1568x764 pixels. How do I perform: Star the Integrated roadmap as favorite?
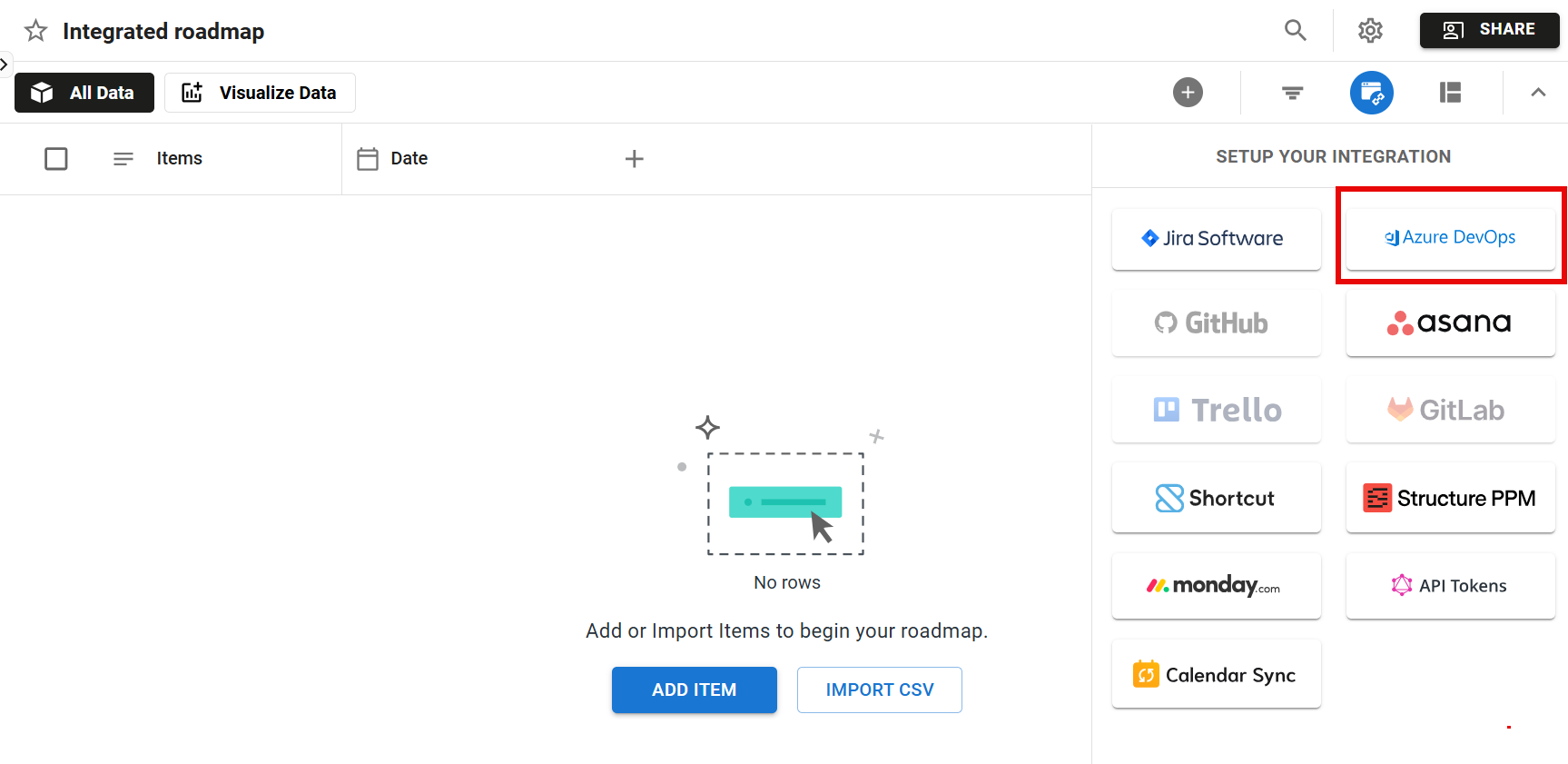coord(35,31)
